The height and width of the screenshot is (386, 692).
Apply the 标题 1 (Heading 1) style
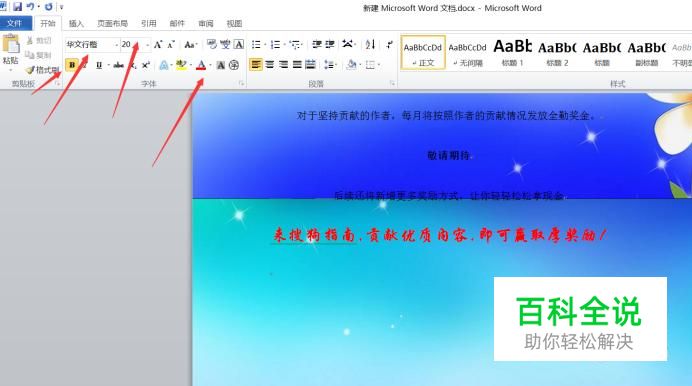pos(512,52)
